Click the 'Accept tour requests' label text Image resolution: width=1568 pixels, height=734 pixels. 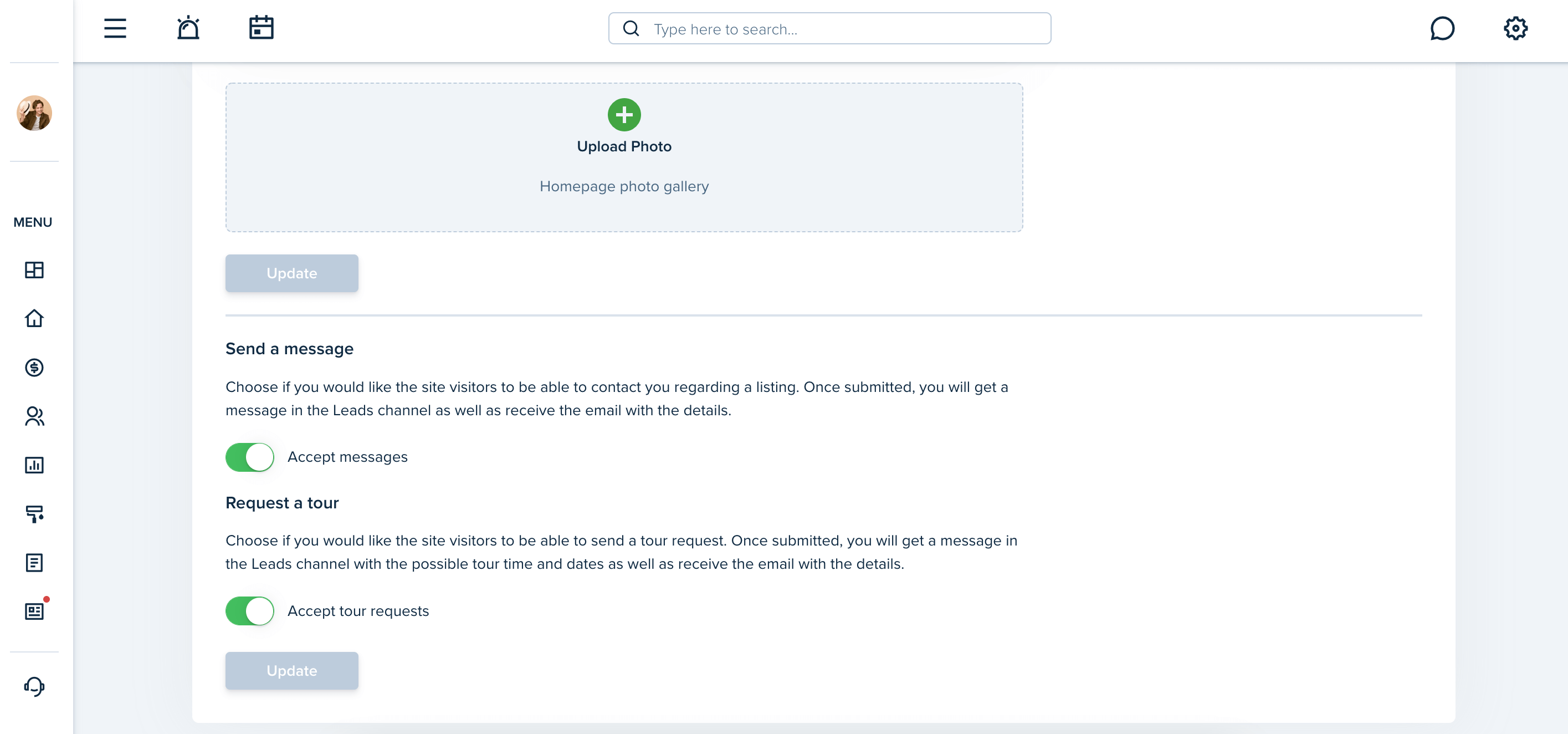358,611
